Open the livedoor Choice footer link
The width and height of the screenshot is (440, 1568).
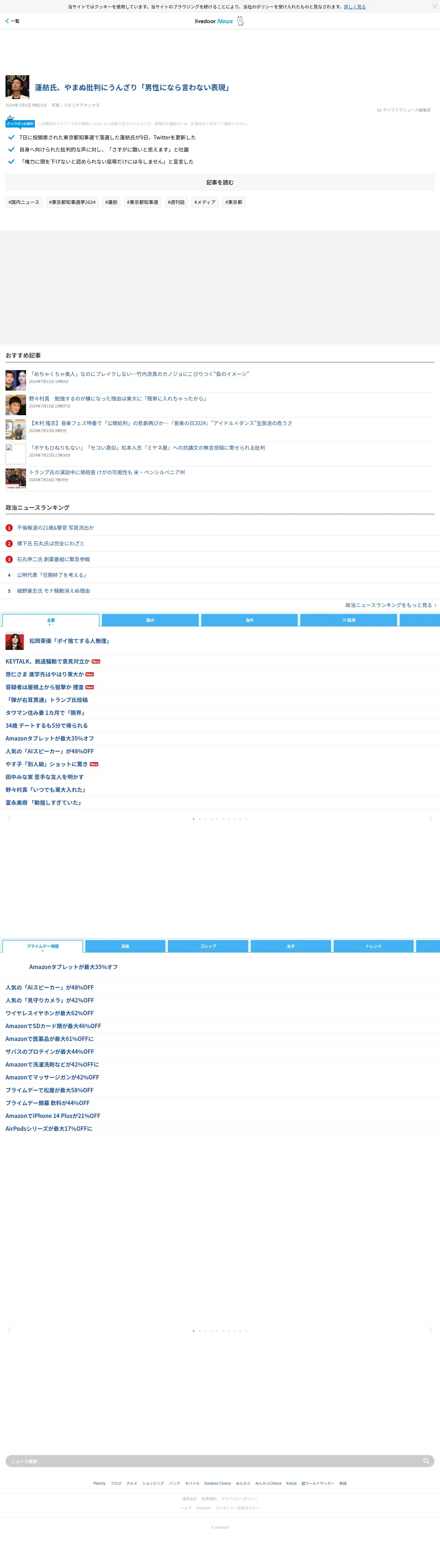[x=218, y=1483]
